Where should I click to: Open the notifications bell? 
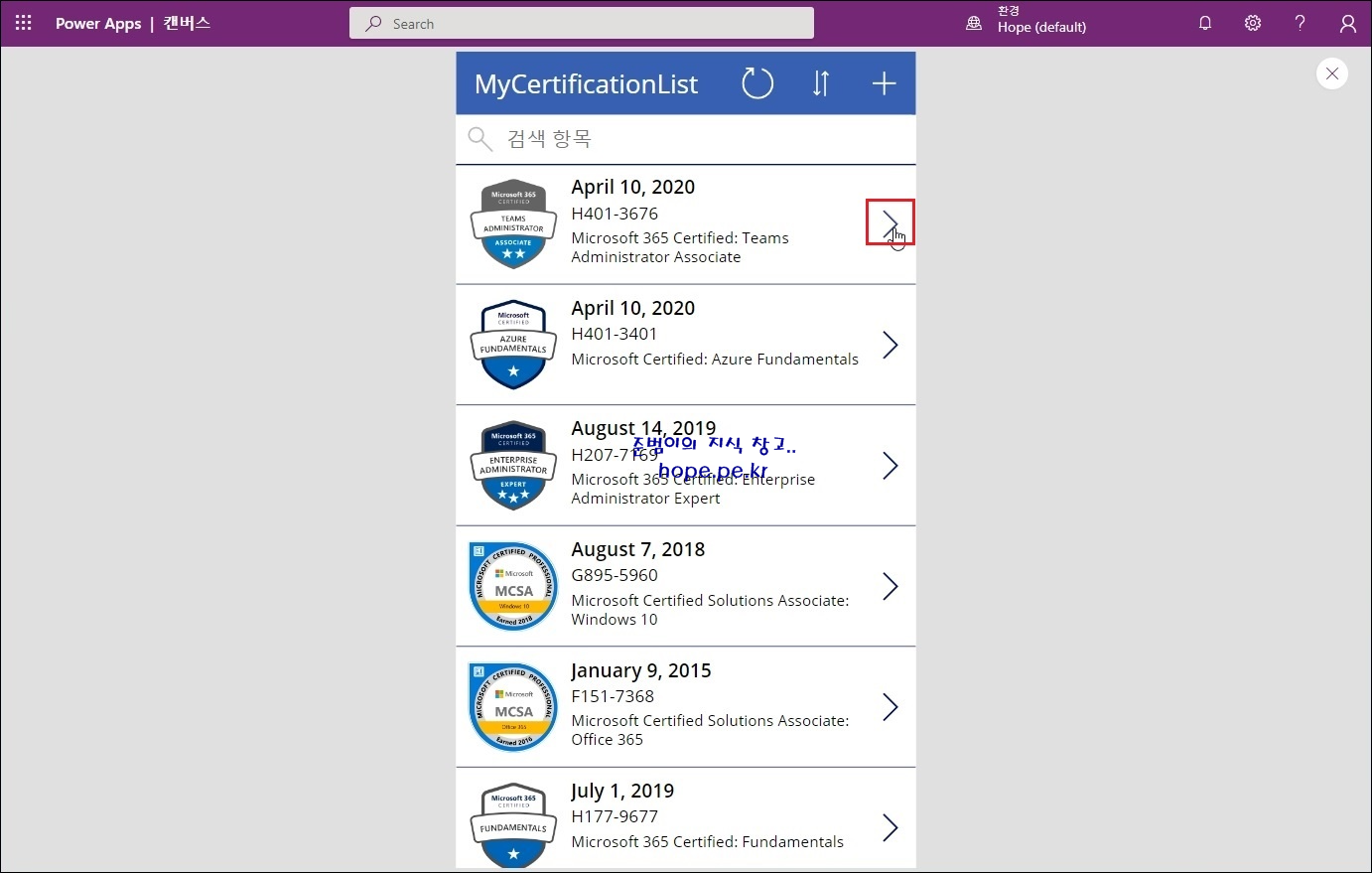pyautogui.click(x=1205, y=23)
